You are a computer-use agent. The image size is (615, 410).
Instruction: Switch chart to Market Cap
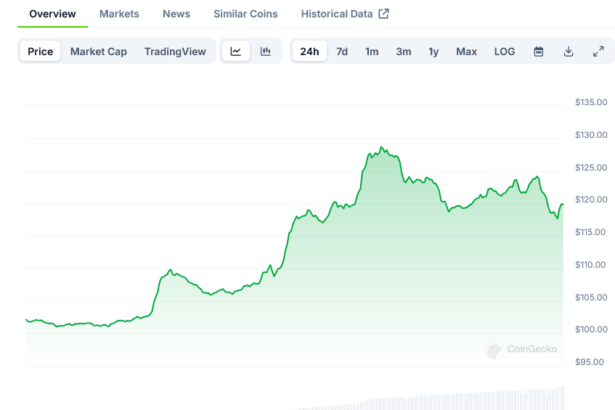(x=96, y=51)
